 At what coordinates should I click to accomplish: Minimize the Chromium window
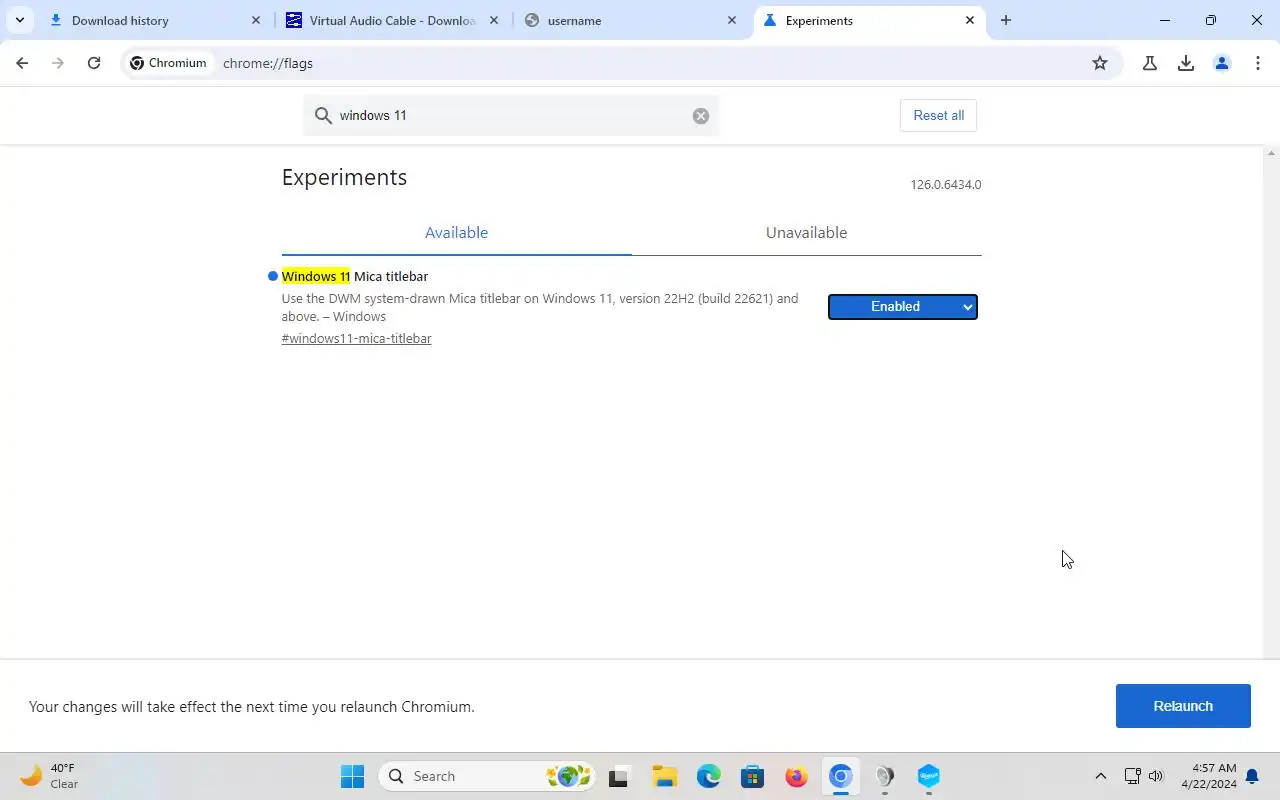click(x=1165, y=20)
